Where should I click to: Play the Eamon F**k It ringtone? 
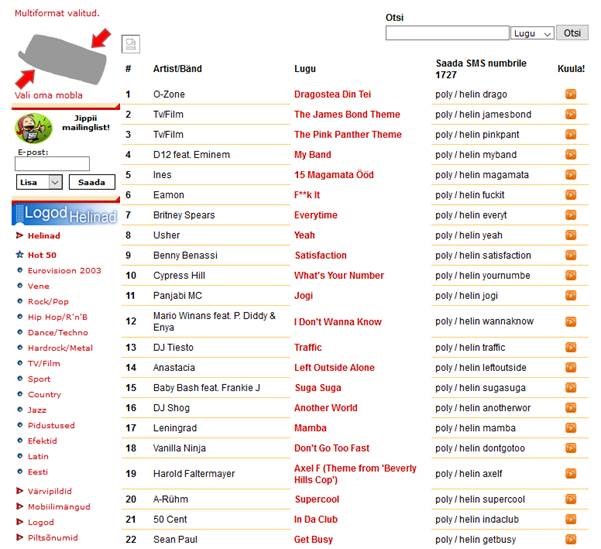pos(570,195)
